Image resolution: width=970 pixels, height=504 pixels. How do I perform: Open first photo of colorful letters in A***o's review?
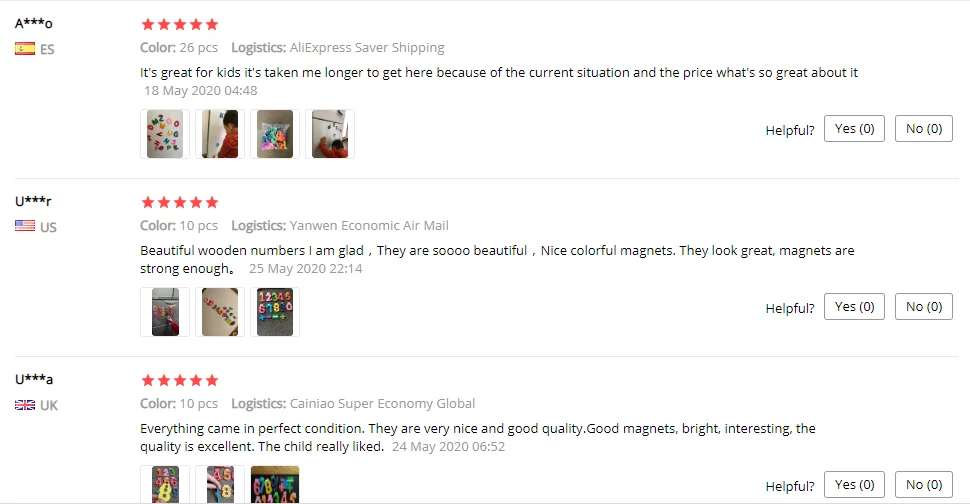(x=165, y=134)
